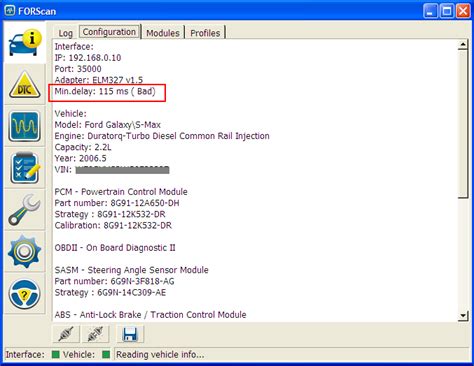
Task: Open the vehicle information section icon
Action: (x=25, y=42)
